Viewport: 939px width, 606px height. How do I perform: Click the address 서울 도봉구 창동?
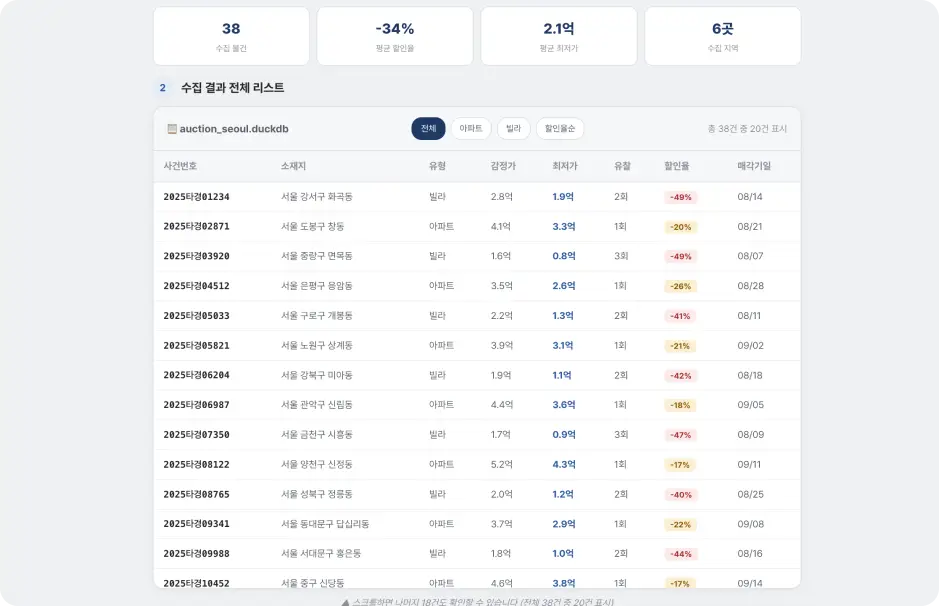point(313,226)
